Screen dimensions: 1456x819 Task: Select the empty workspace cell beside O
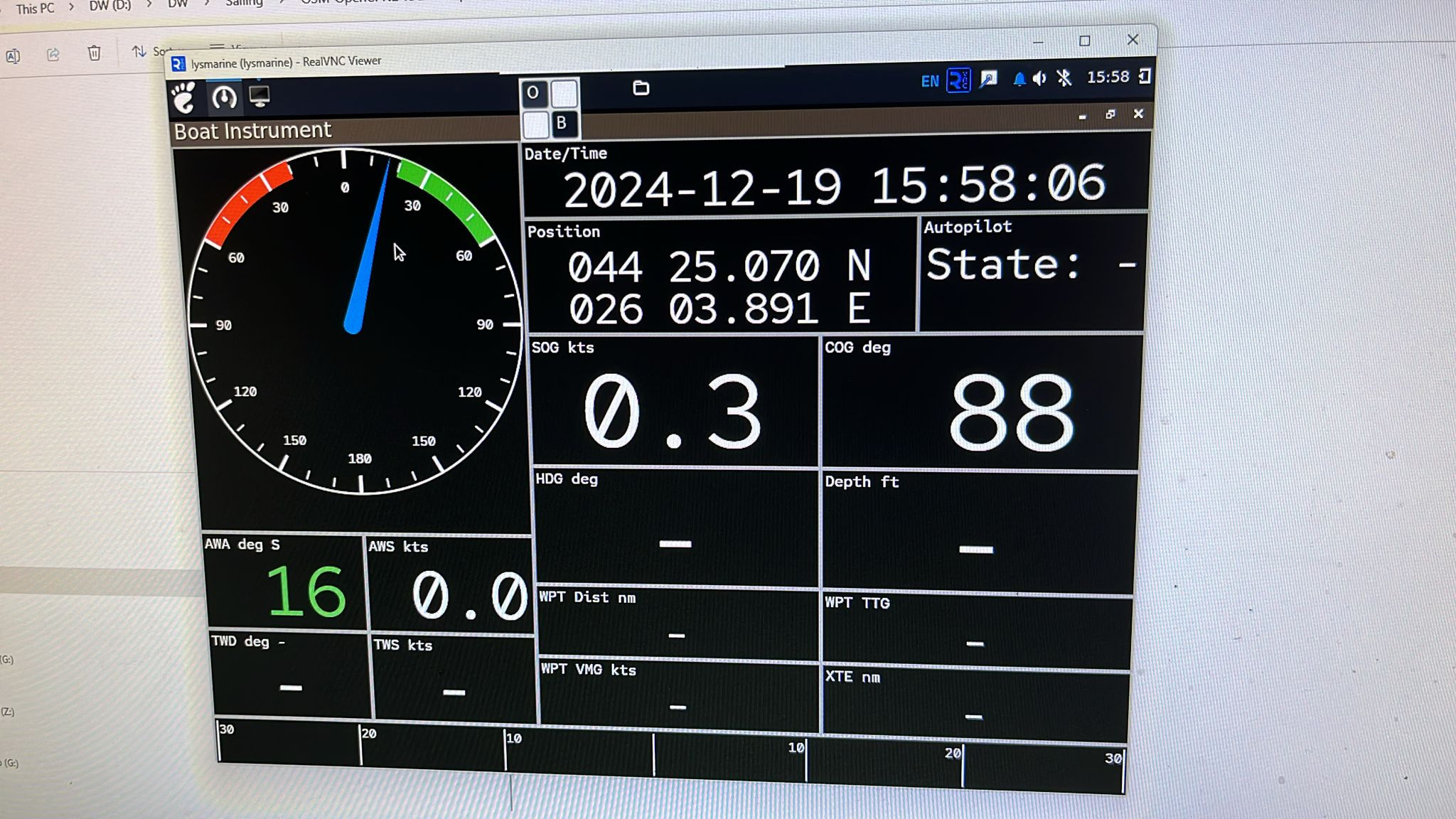coord(564,93)
